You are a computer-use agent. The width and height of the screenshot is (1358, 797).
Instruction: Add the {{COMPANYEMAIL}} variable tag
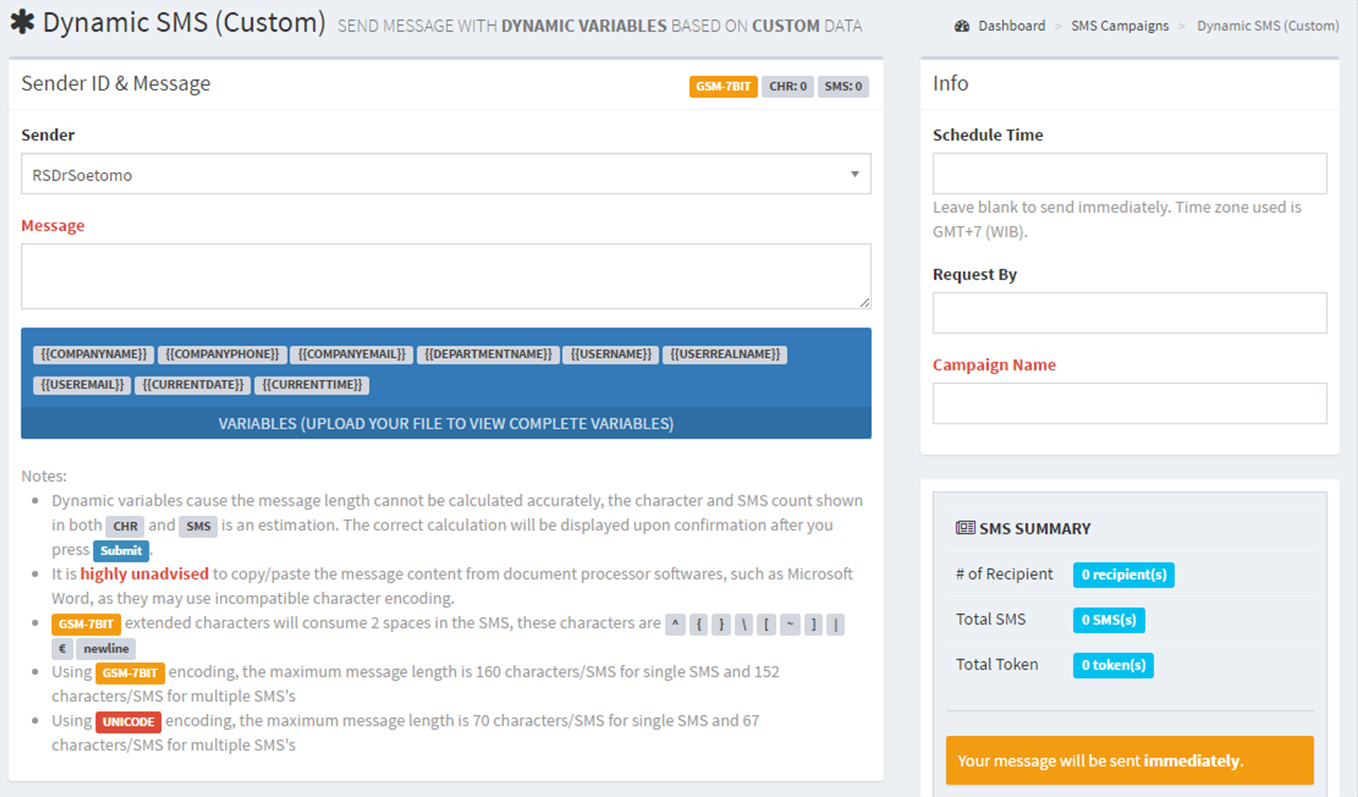pos(352,355)
